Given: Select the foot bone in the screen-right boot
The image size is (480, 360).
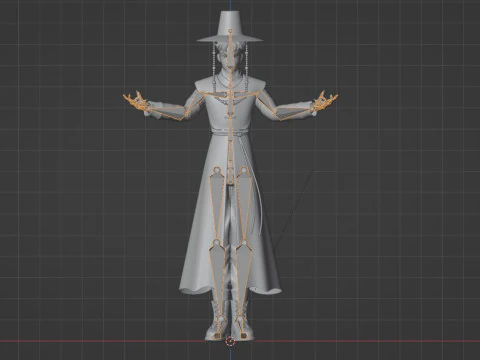Looking at the screenshot, I should [241, 327].
